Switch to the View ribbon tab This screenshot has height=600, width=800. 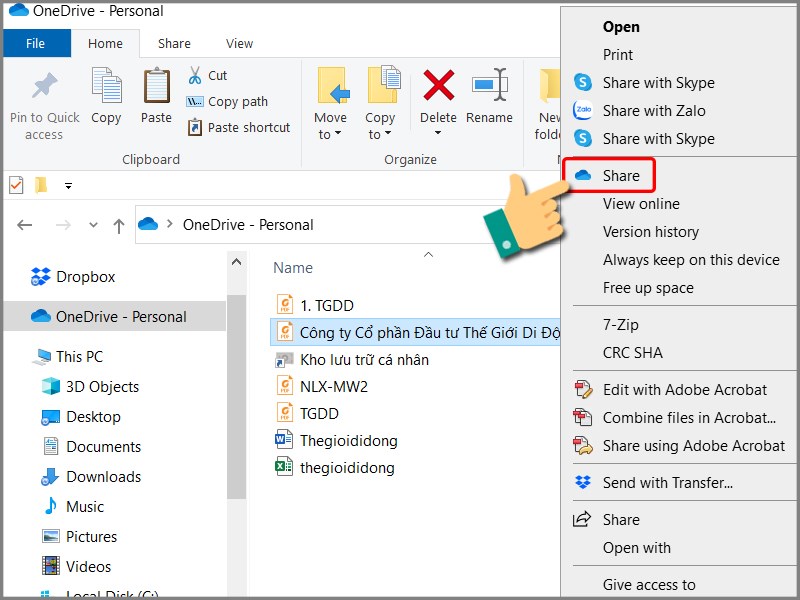[x=239, y=43]
